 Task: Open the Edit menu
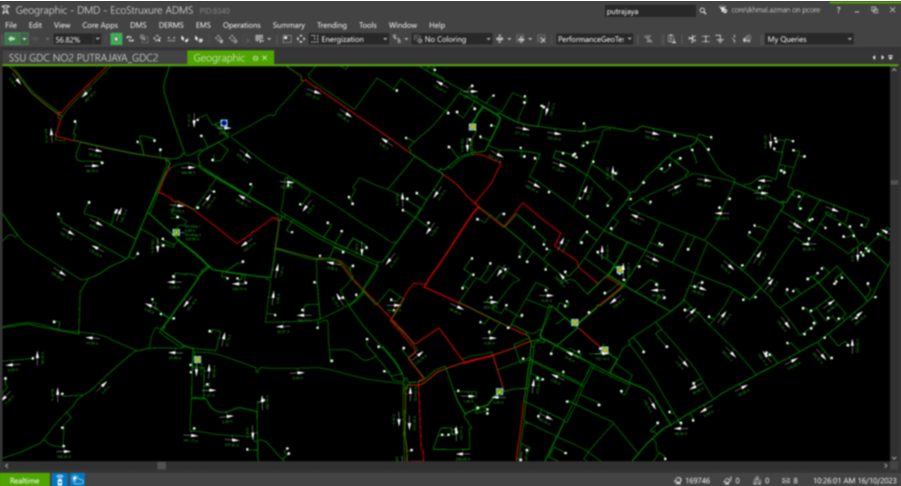tap(35, 25)
